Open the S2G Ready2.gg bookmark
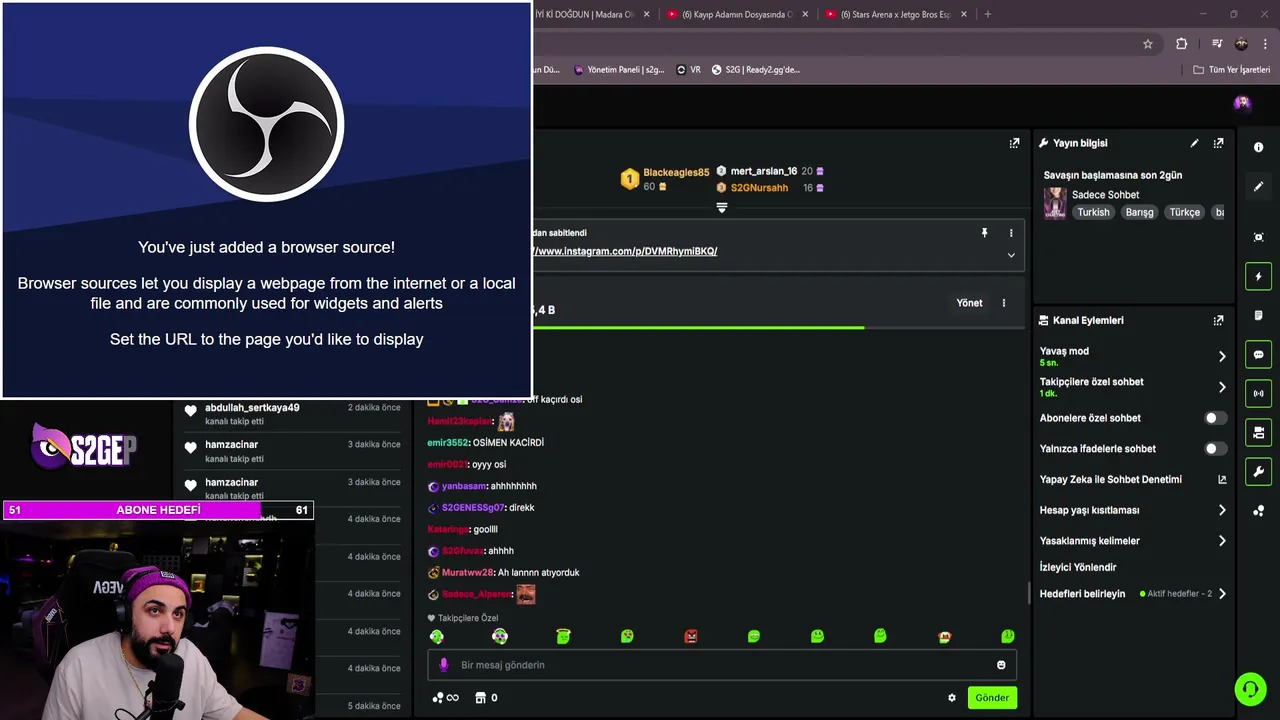 click(x=755, y=70)
